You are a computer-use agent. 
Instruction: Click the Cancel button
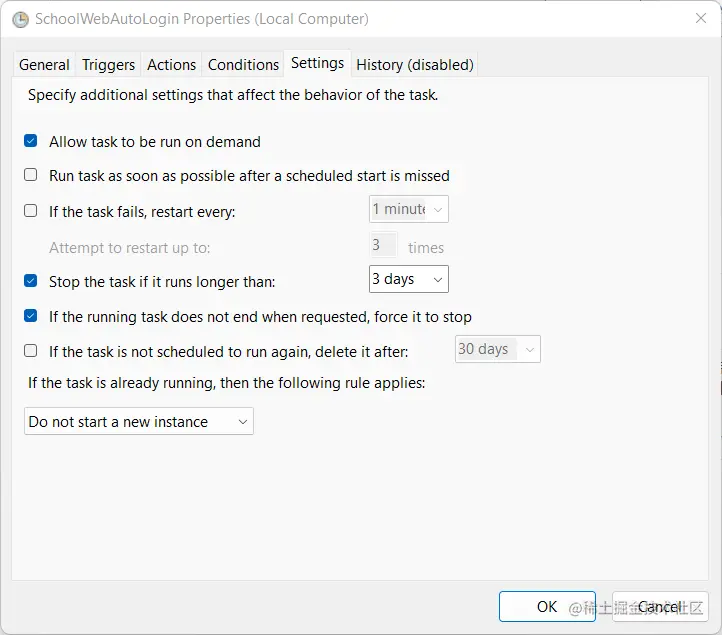660,606
